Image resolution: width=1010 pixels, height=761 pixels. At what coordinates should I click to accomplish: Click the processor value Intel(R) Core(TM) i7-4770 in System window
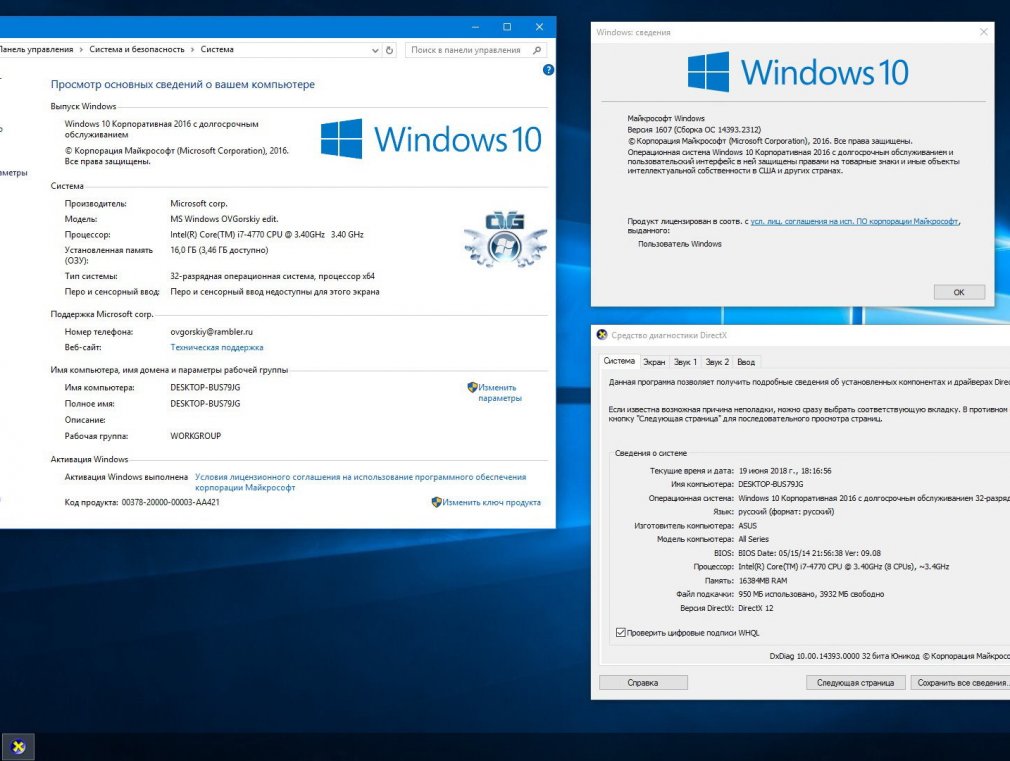point(267,235)
